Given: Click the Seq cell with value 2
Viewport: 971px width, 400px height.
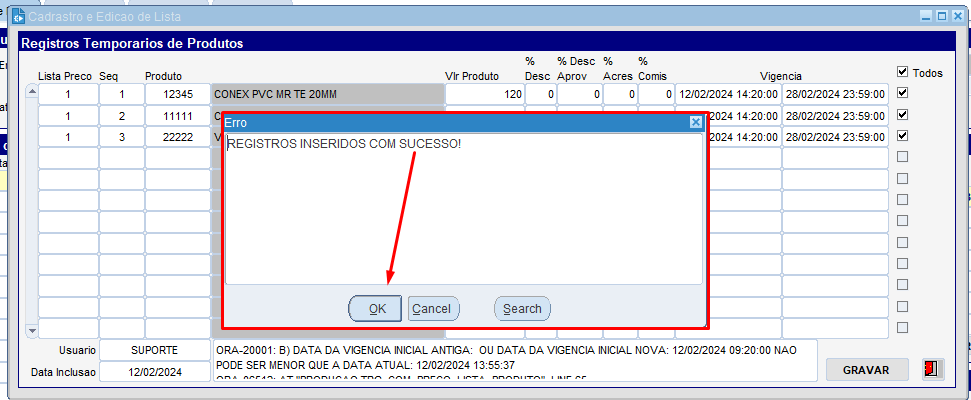Looking at the screenshot, I should point(122,116).
